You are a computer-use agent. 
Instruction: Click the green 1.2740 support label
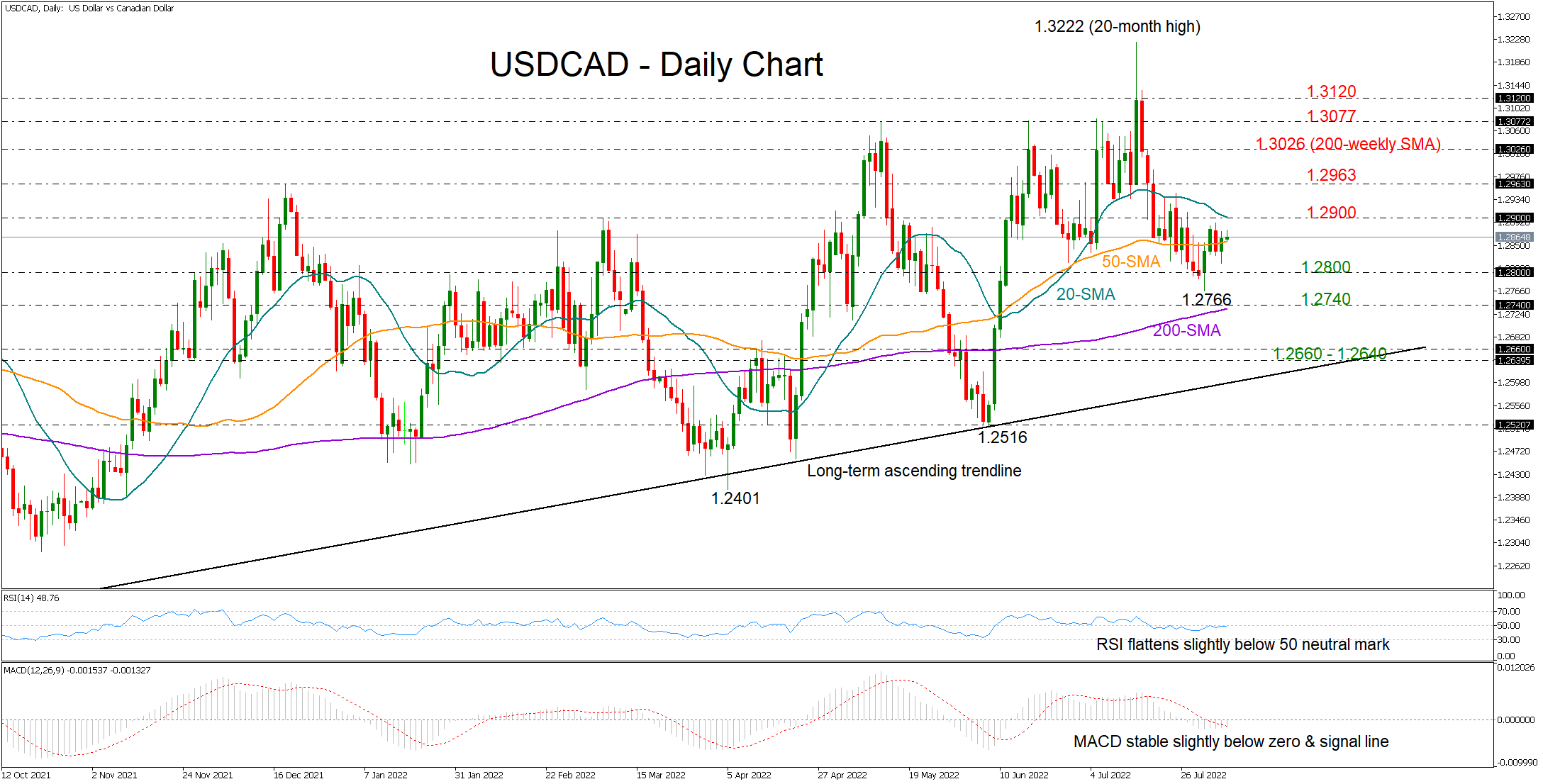coord(1325,298)
